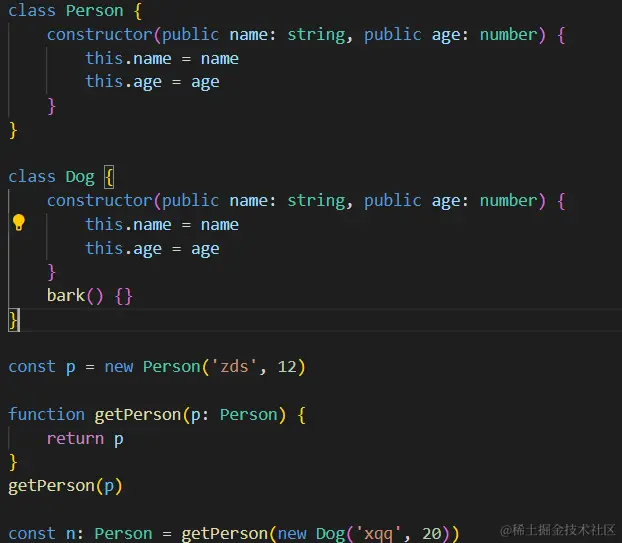This screenshot has width=622, height=543.
Task: Click the string 'xqq' in Dog call
Action: click(x=378, y=534)
